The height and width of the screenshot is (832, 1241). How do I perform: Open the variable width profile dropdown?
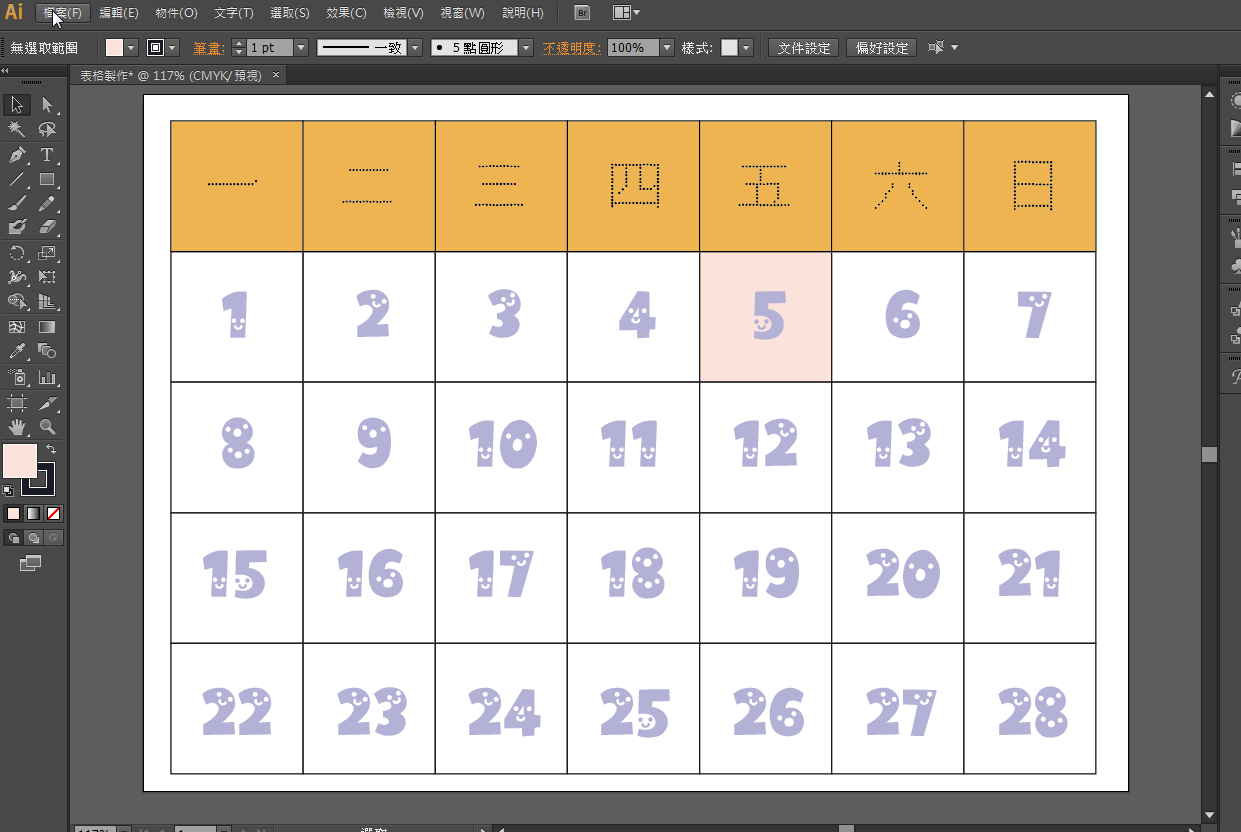(415, 48)
